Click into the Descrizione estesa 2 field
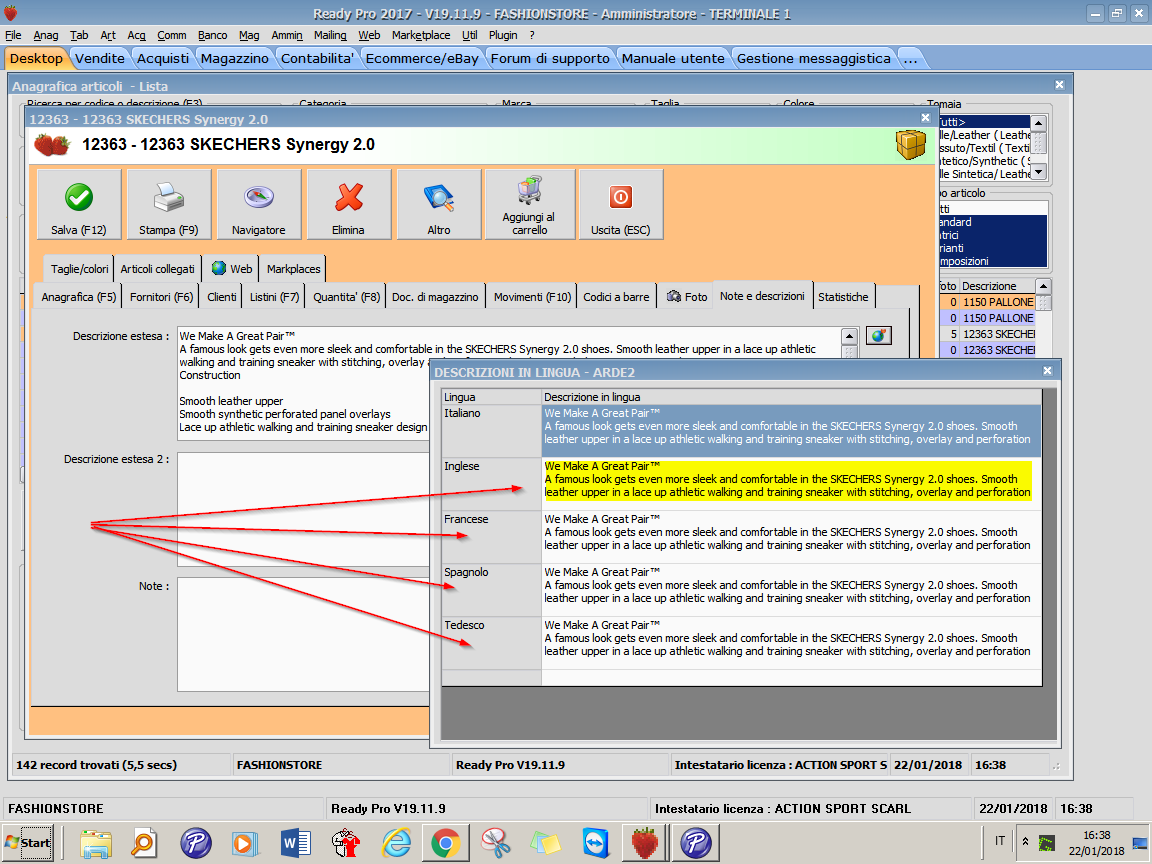The height and width of the screenshot is (864, 1152). tap(303, 509)
